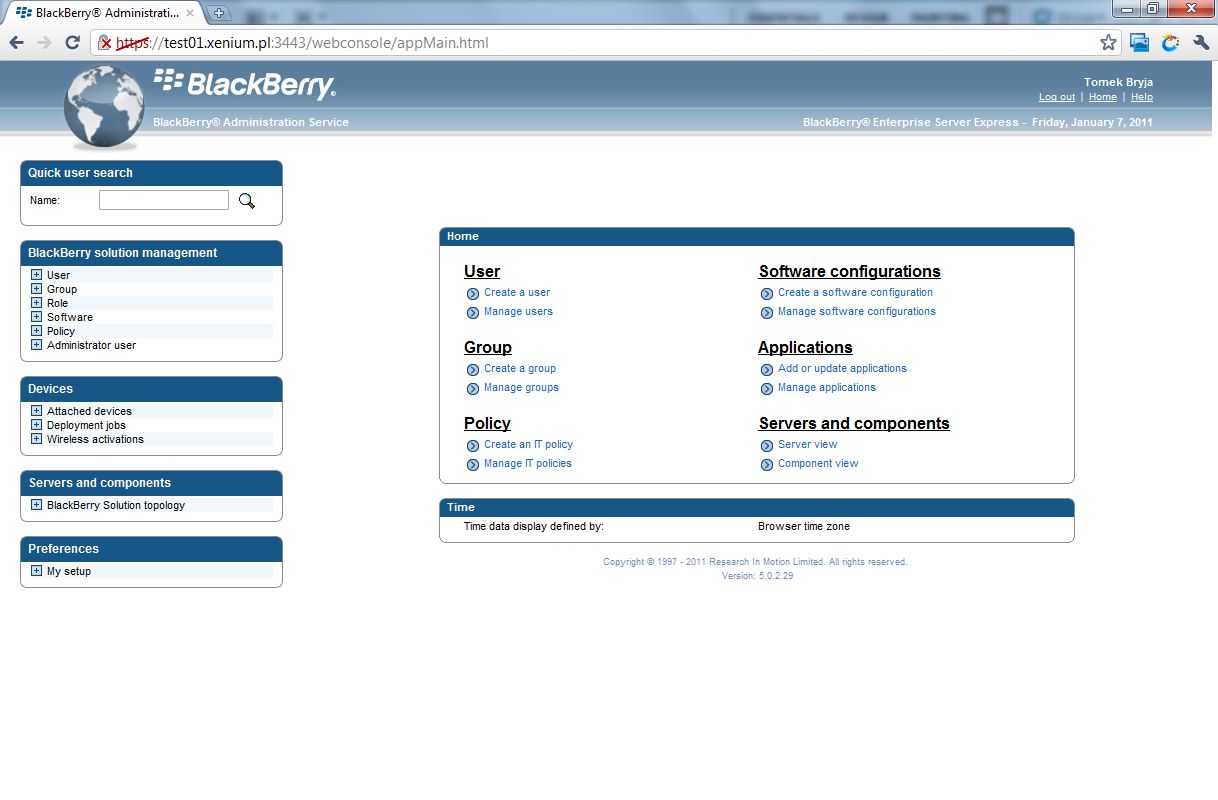Bookmark this page with the star icon
Viewport: 1218px width, 800px height.
coord(1108,42)
